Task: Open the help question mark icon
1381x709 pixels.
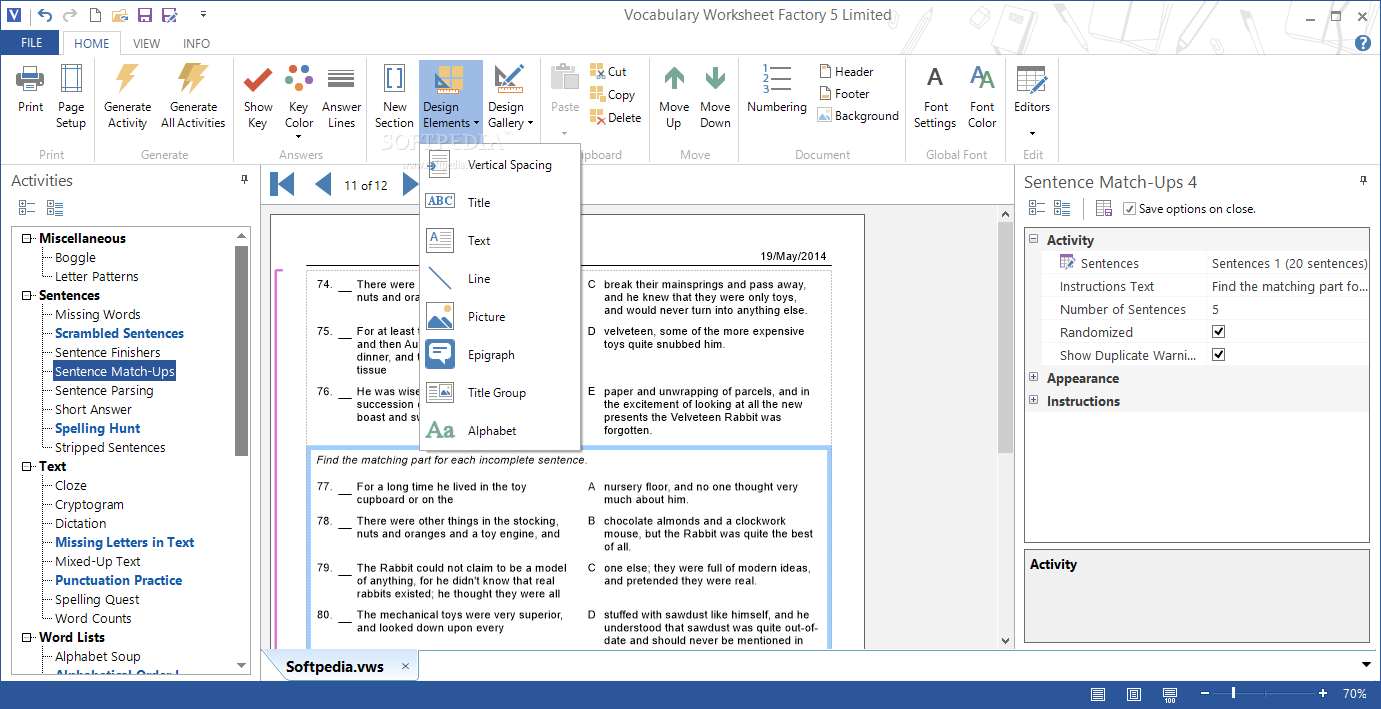Action: (1362, 43)
